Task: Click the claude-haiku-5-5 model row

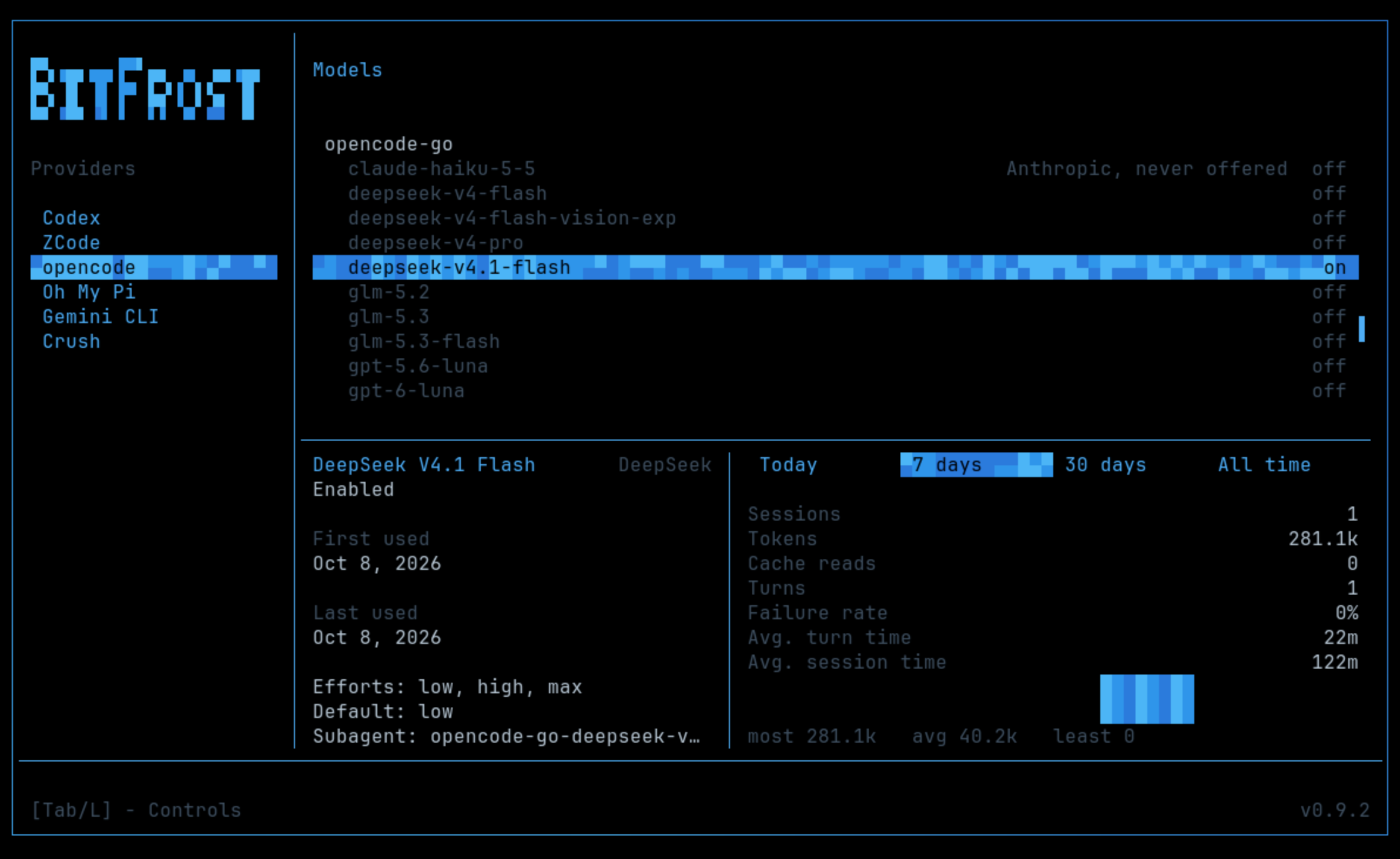Action: (x=835, y=169)
